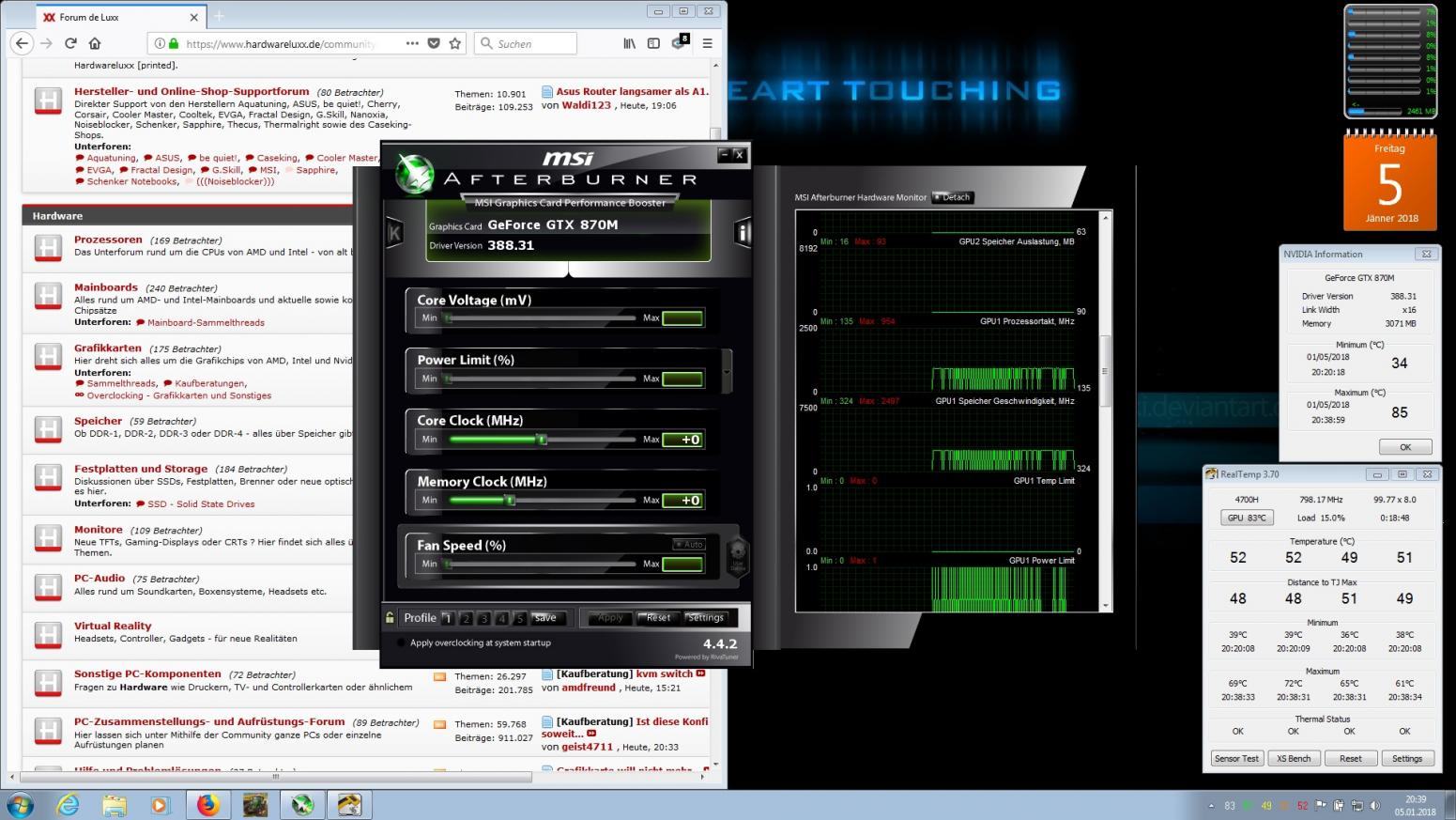Click the extension icon with badge 8
This screenshot has height=820, width=1456.
click(x=679, y=42)
